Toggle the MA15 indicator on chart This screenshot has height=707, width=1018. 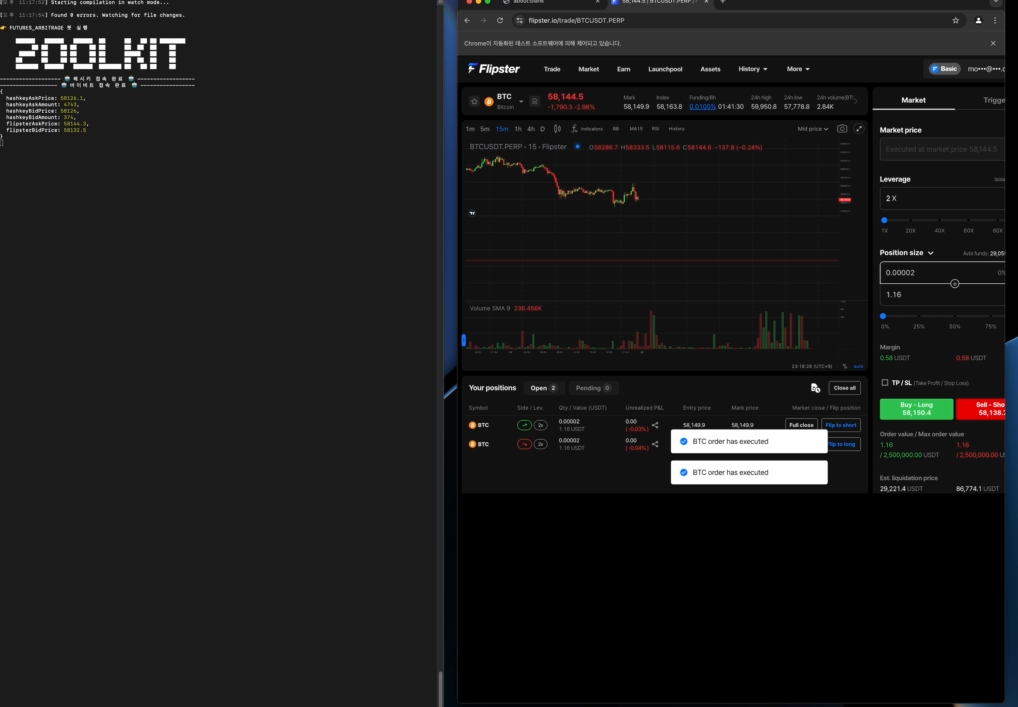(636, 129)
